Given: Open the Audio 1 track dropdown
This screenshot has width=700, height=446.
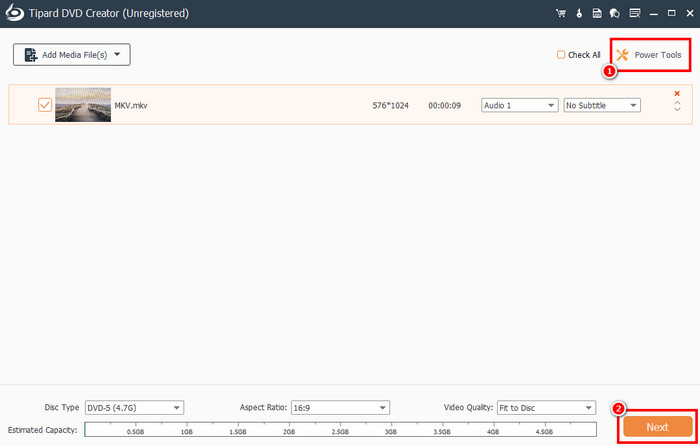Looking at the screenshot, I should coord(520,105).
